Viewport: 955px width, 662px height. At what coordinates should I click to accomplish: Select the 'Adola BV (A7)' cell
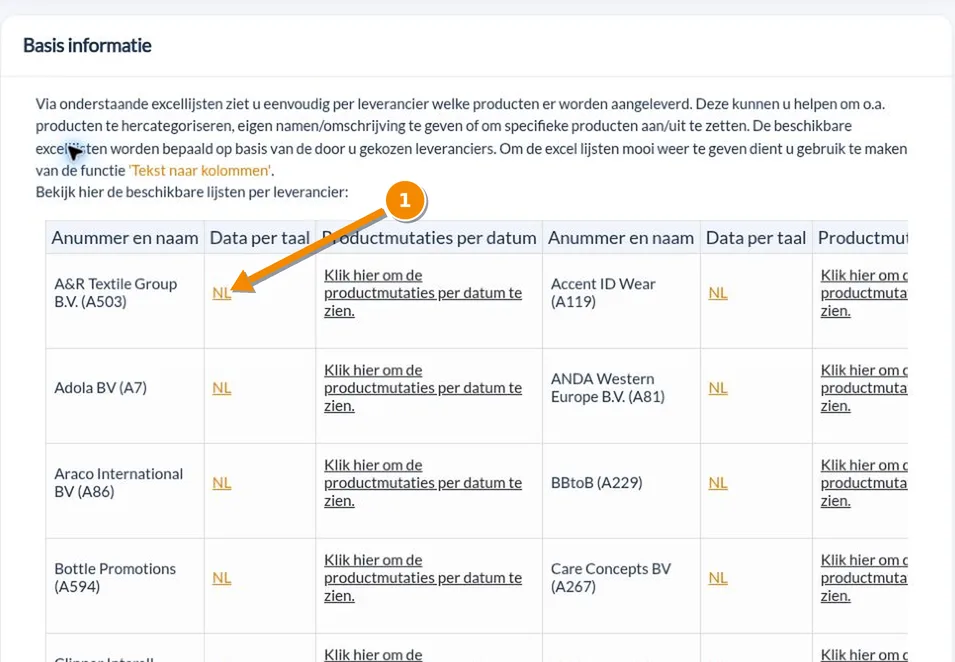tap(125, 396)
